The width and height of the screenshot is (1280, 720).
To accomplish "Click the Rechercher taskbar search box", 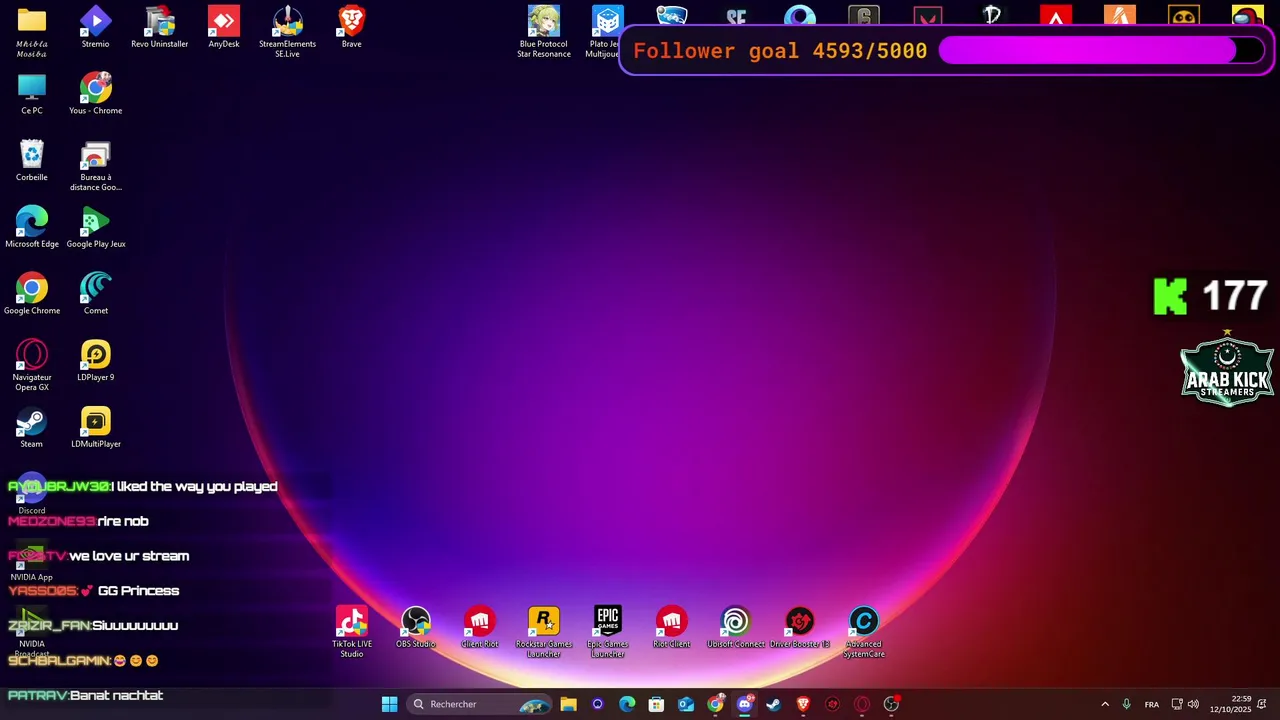I will click(x=480, y=704).
